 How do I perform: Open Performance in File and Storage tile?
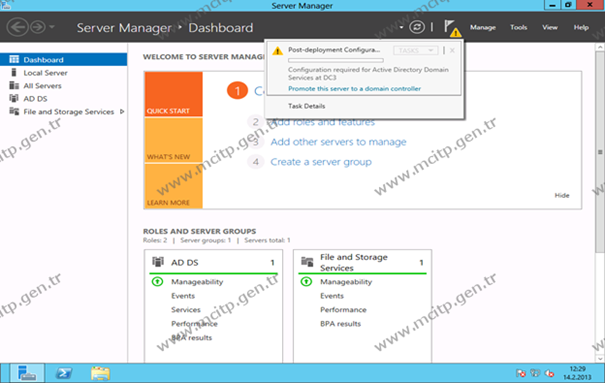click(x=343, y=310)
